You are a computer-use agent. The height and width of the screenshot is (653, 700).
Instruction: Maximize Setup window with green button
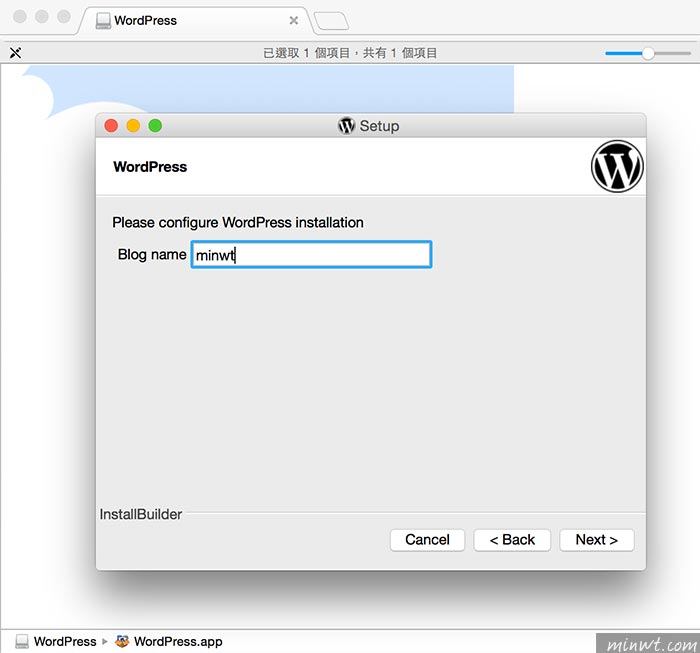coord(155,126)
